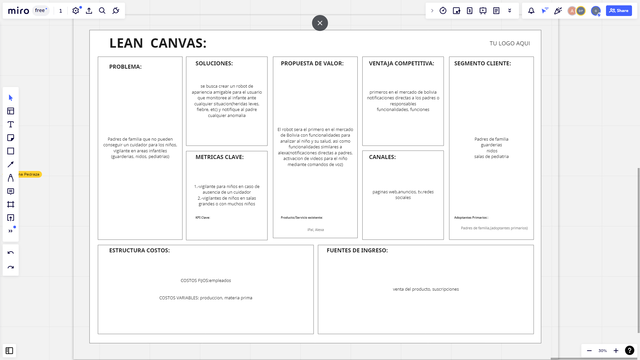The width and height of the screenshot is (640, 360).
Task: Zoom out with minus button
Action: [589, 351]
